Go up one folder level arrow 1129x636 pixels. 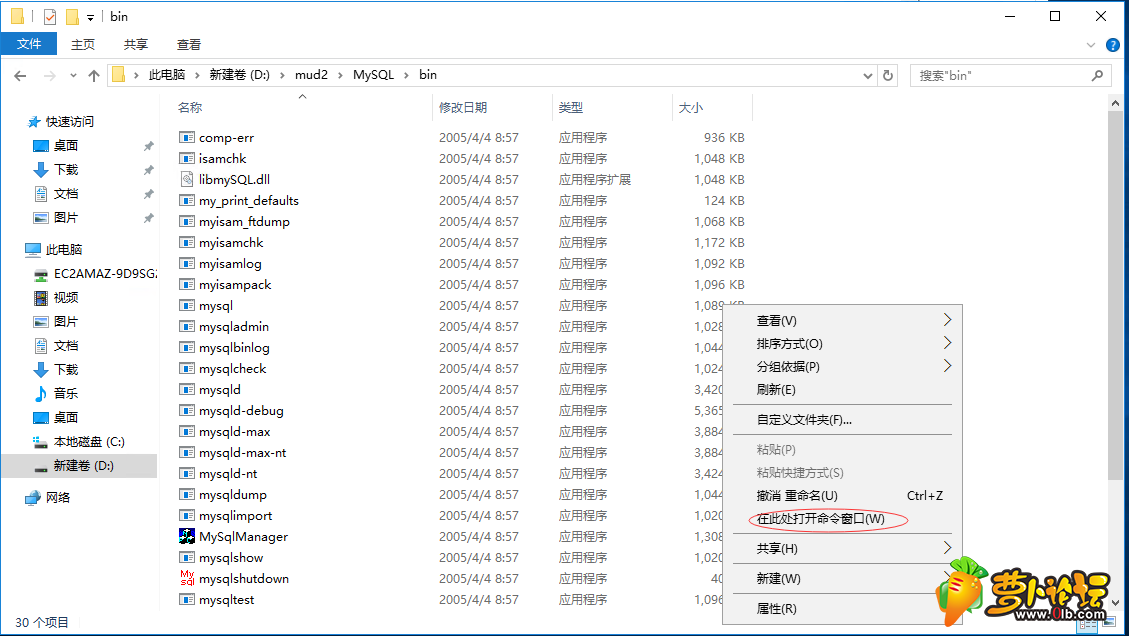pos(94,76)
